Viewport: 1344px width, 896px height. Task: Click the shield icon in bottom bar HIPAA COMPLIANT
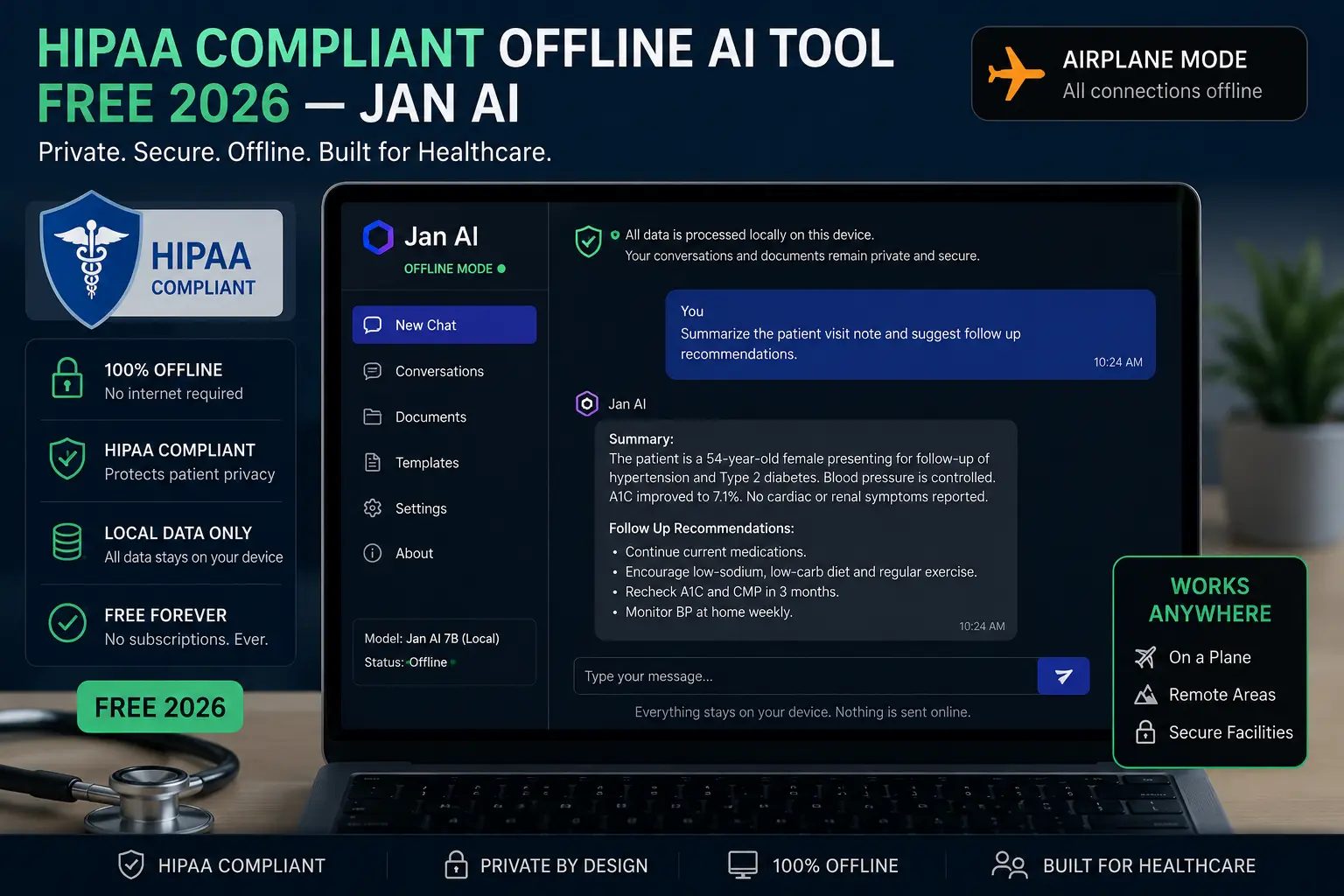[x=131, y=864]
